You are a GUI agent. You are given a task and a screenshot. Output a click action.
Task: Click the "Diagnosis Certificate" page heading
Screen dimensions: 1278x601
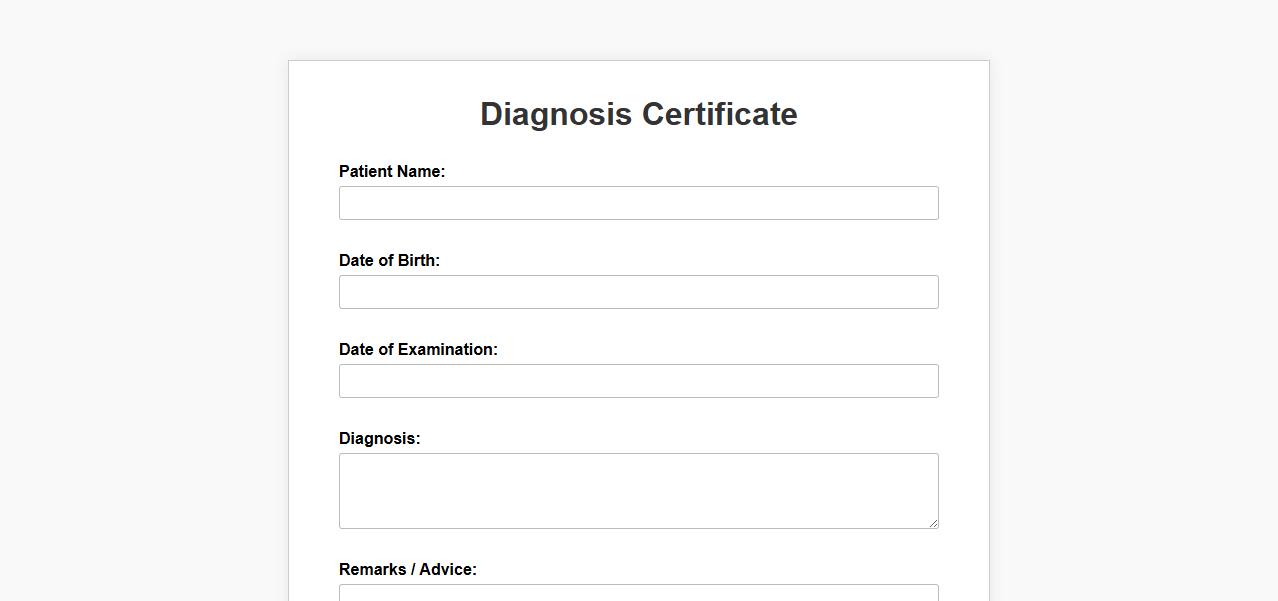tap(638, 114)
